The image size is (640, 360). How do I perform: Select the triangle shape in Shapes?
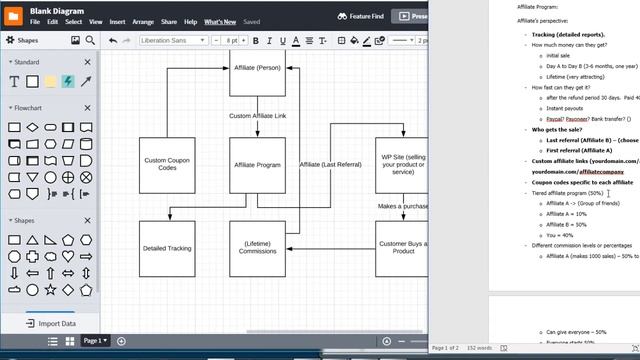tap(32, 240)
